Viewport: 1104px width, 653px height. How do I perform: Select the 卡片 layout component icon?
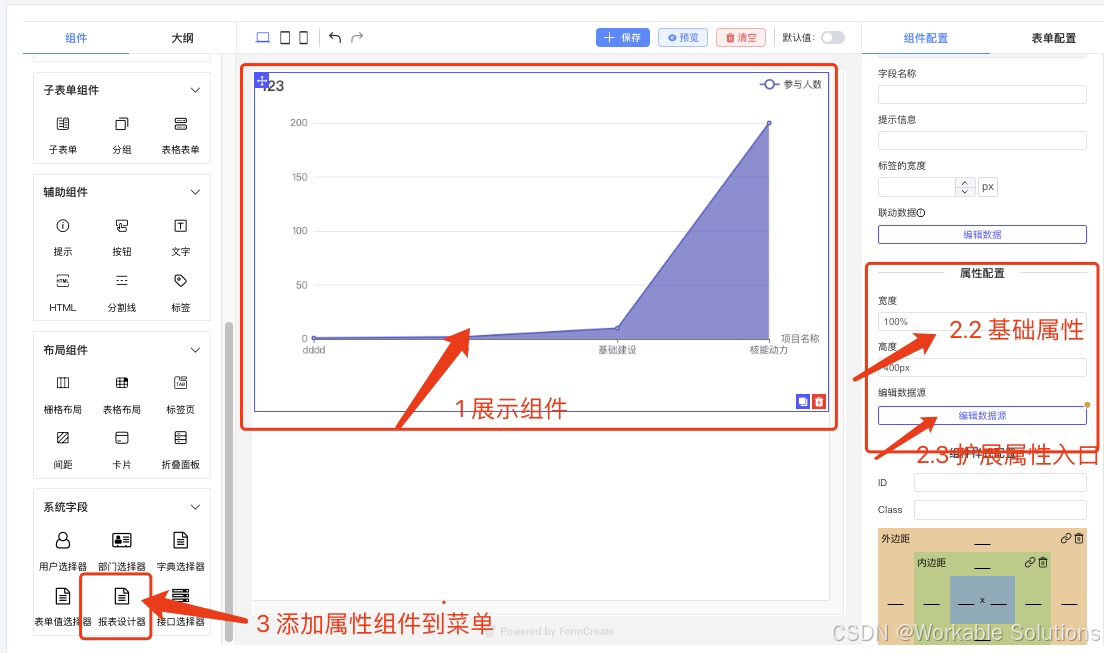tap(121, 438)
